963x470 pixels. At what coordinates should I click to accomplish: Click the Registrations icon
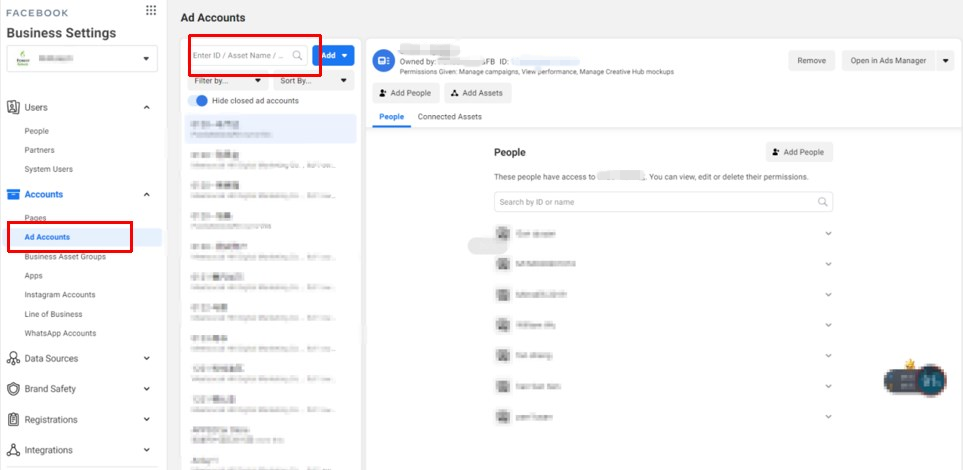(x=14, y=420)
